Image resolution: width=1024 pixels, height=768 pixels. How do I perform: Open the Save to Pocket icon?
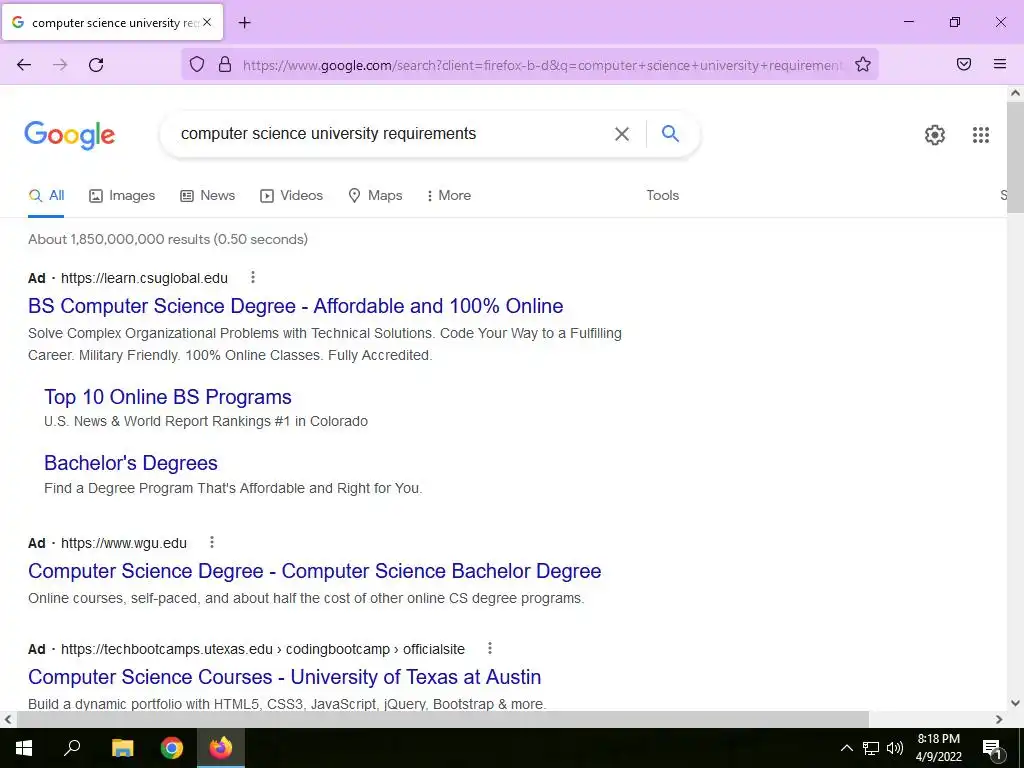click(x=964, y=64)
